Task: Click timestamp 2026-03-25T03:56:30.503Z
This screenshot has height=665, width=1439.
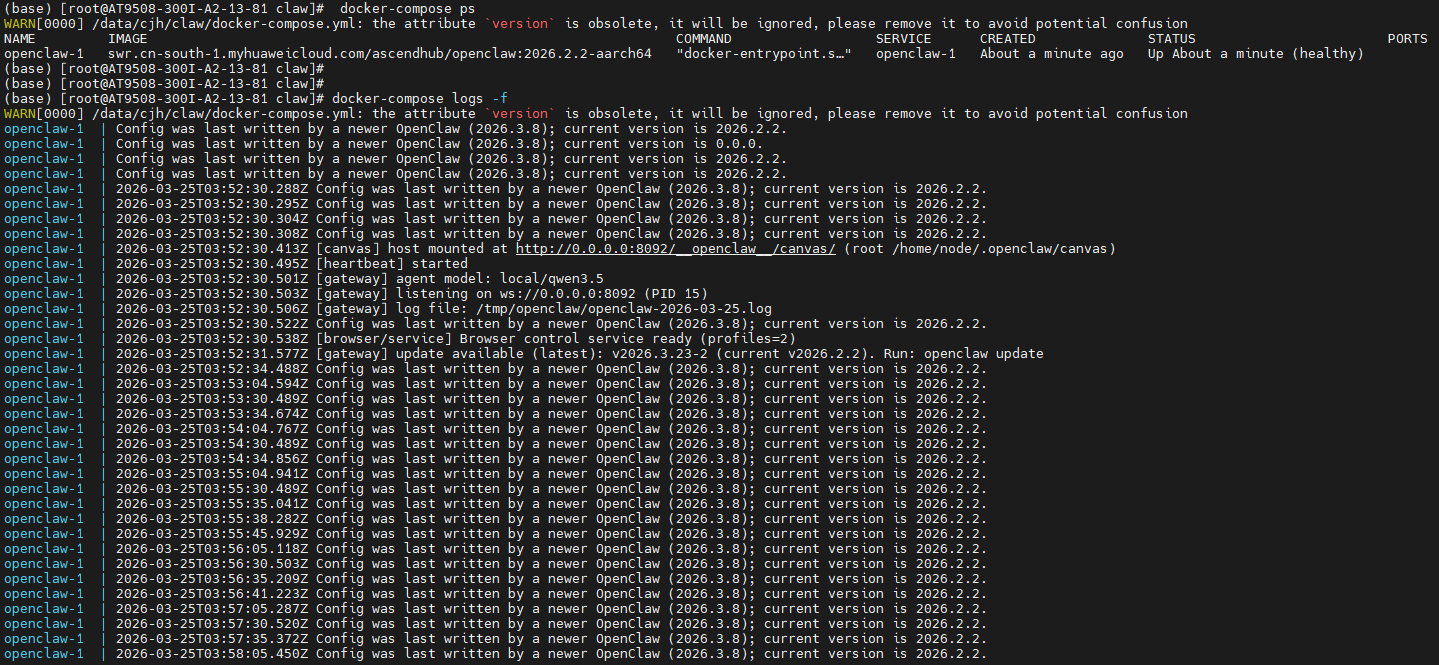Action: click(x=212, y=564)
